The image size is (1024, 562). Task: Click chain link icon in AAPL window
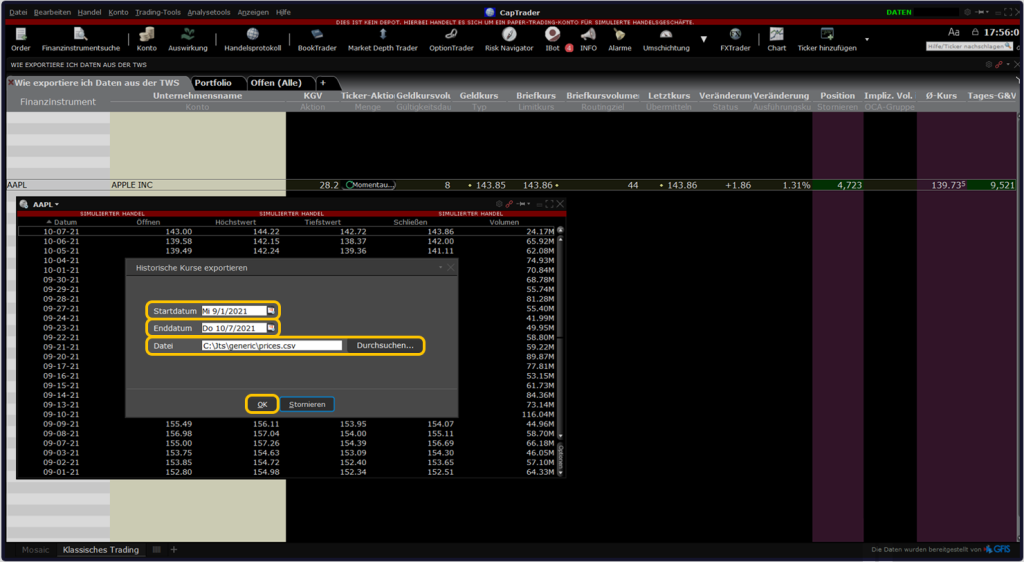509,204
